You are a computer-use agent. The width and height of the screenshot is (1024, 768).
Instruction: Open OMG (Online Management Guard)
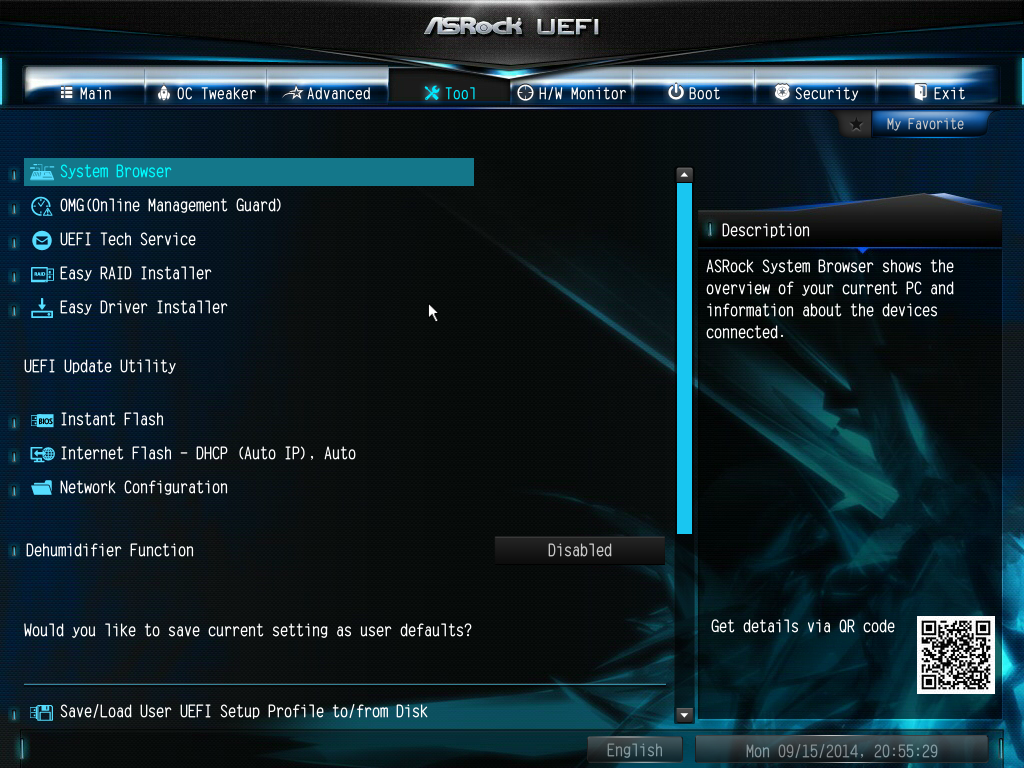170,206
